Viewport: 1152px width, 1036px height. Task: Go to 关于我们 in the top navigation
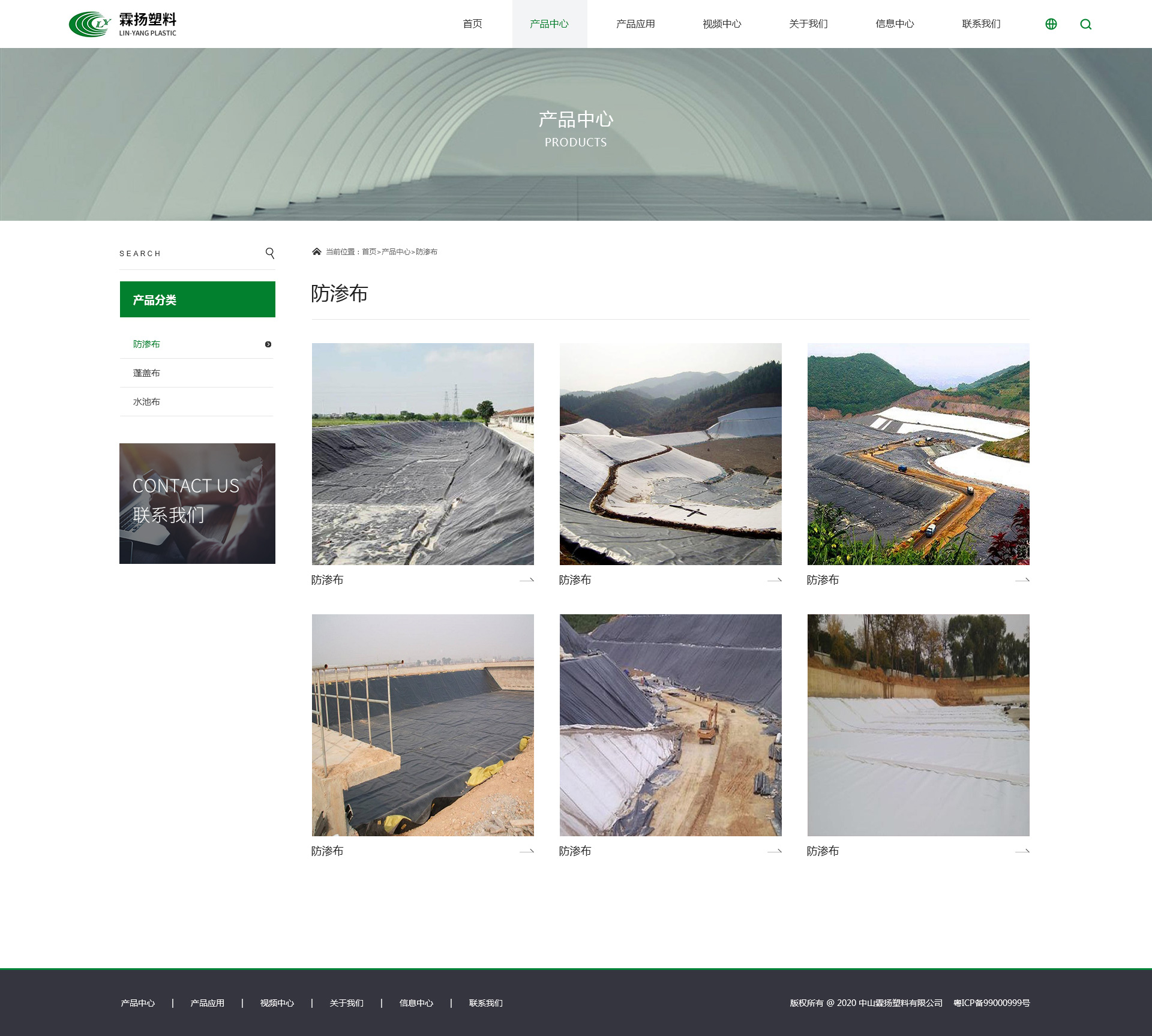click(x=808, y=24)
